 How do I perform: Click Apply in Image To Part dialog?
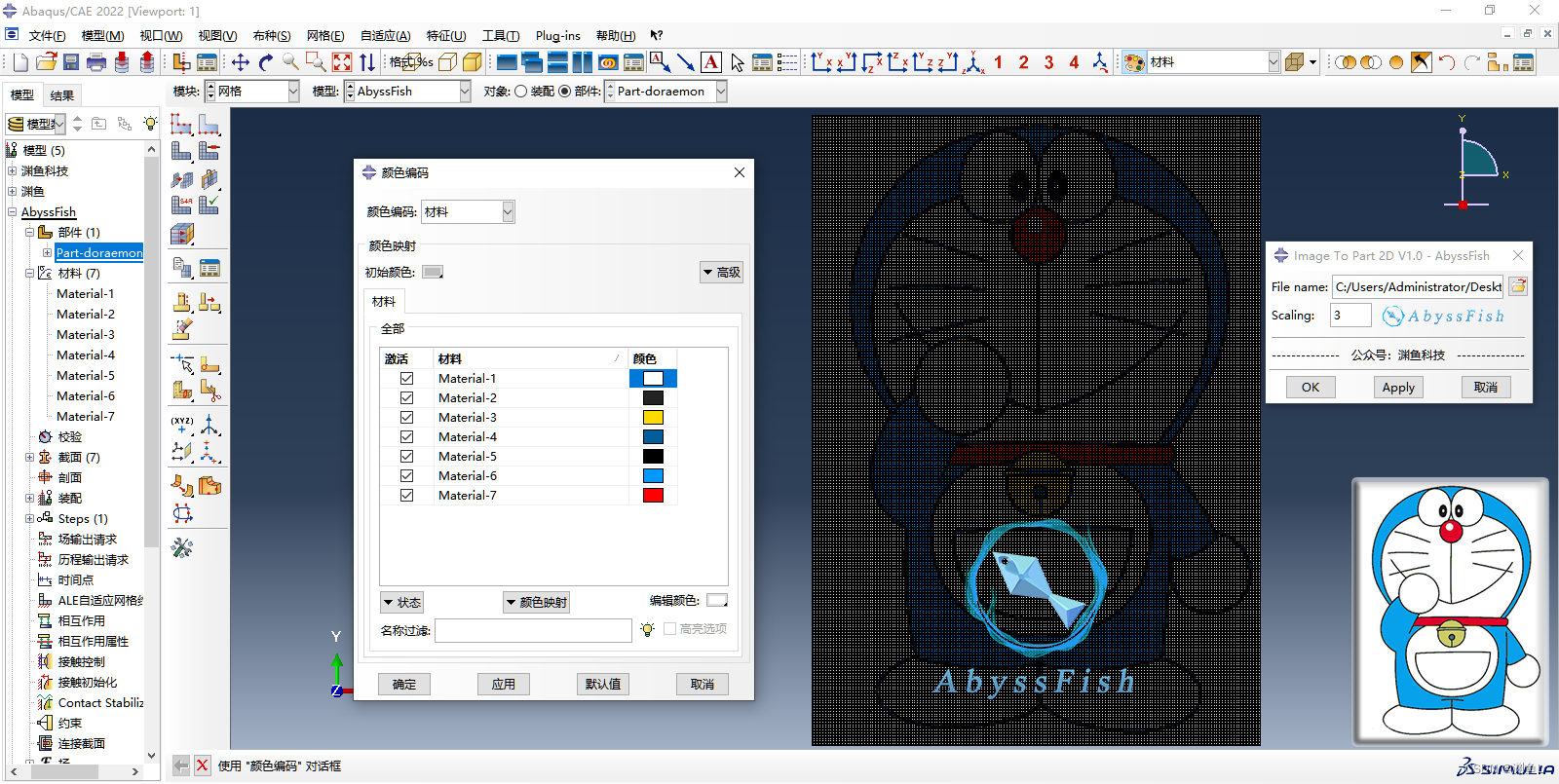[x=1398, y=387]
